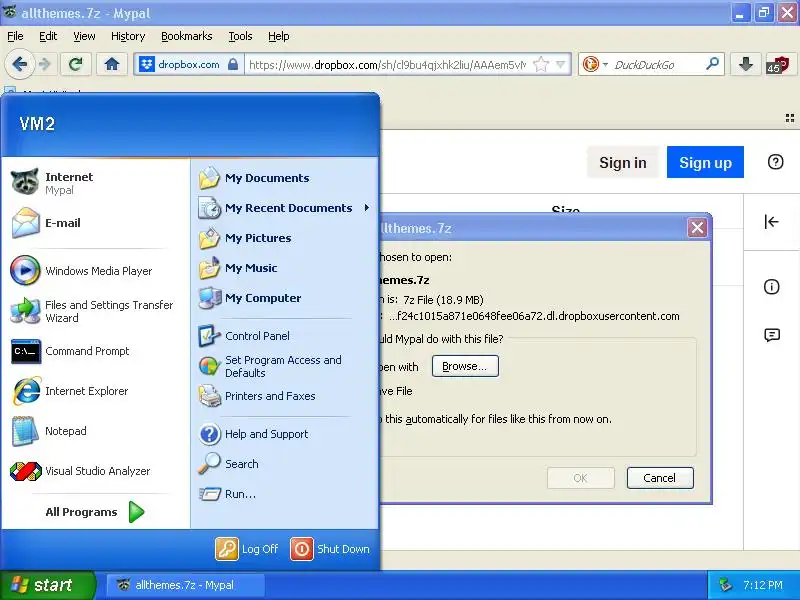The width and height of the screenshot is (800, 600).
Task: Open the Run... dialog
Action: (x=284, y=494)
